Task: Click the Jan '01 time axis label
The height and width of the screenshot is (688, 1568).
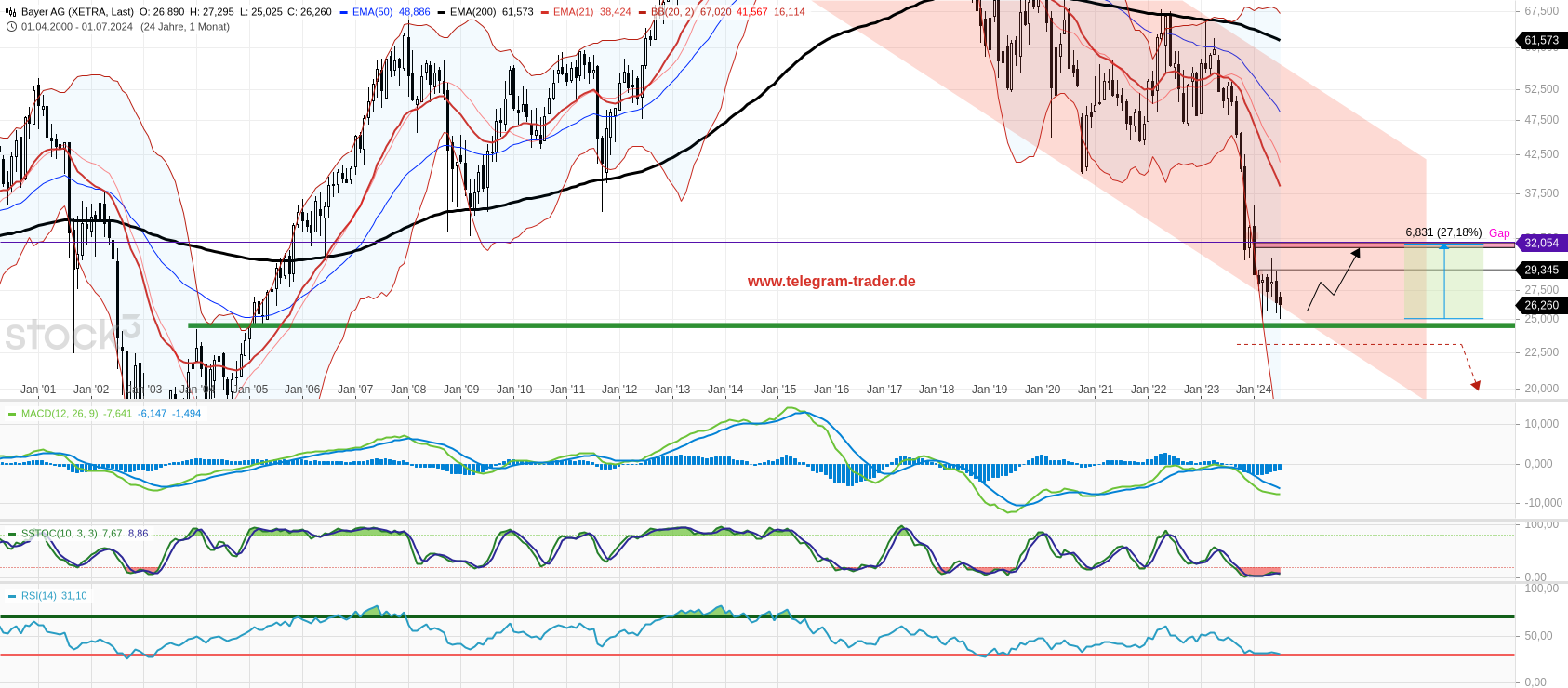Action: point(38,390)
